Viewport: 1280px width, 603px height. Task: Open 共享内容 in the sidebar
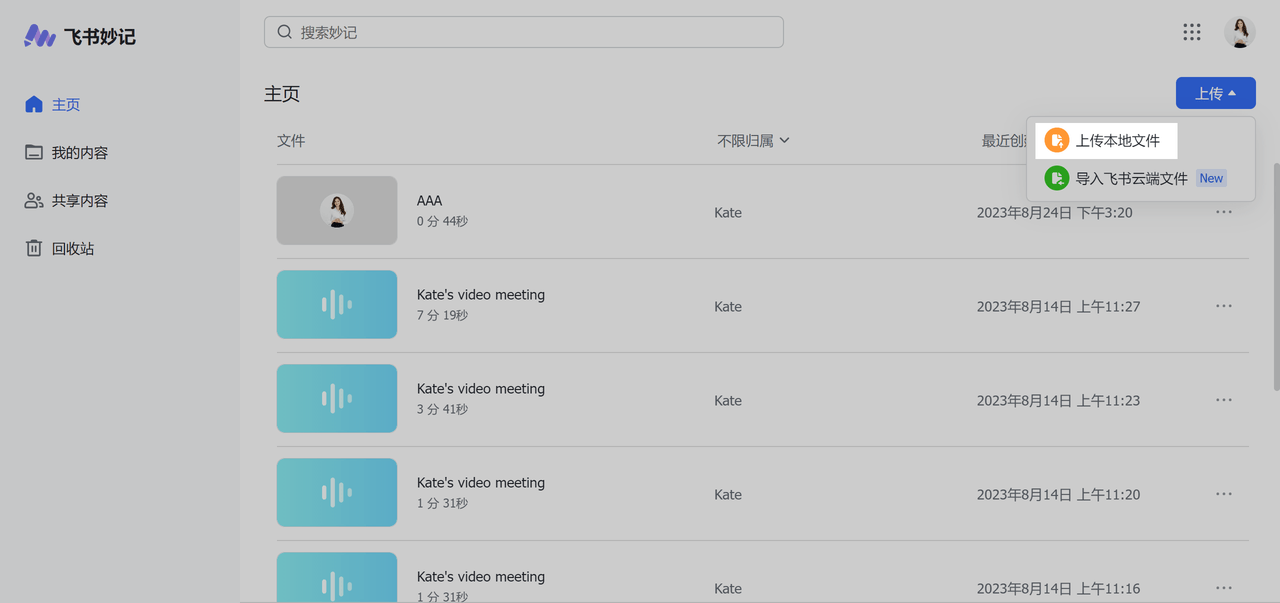79,201
